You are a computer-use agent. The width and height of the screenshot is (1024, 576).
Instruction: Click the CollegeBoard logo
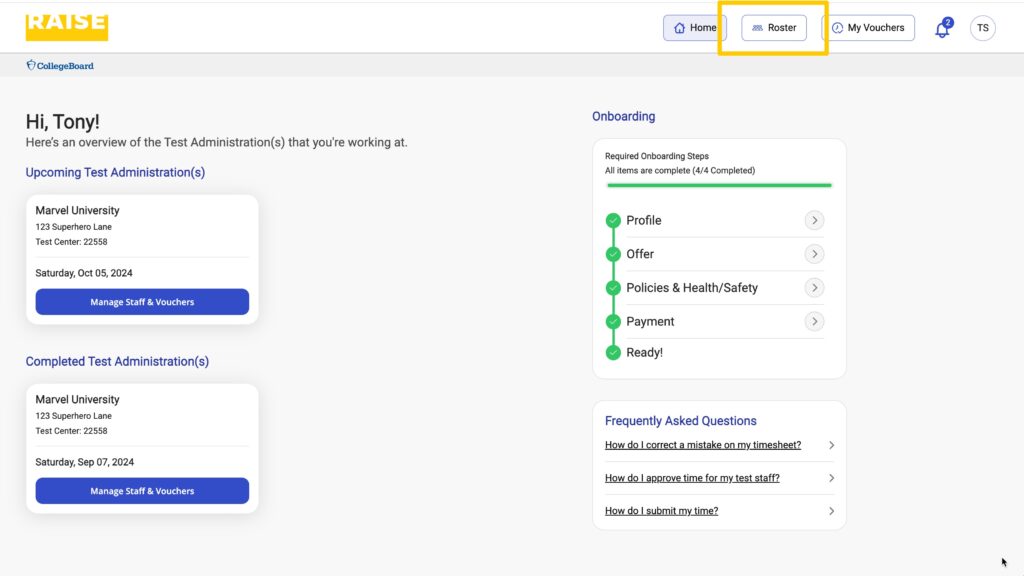60,66
